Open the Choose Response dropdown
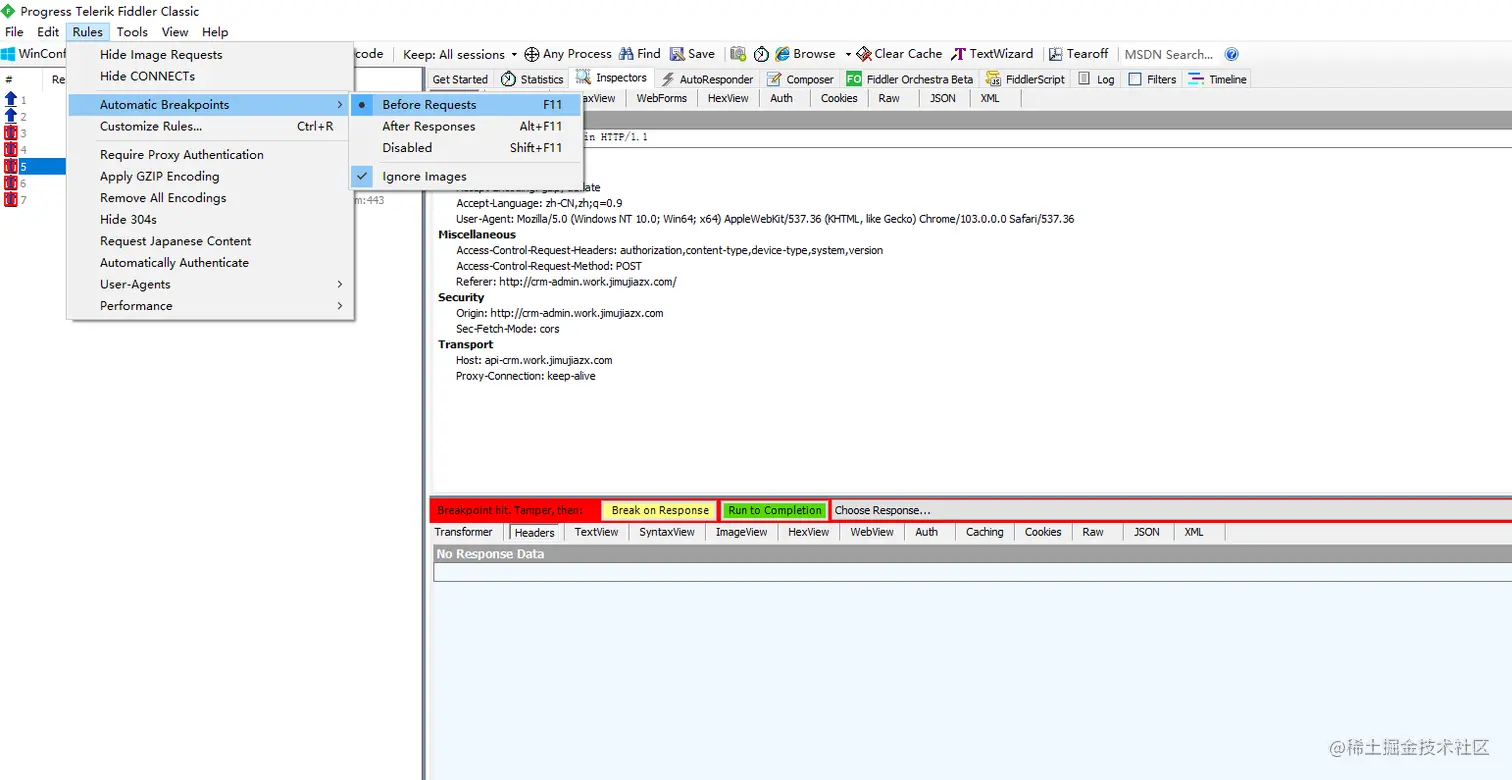The image size is (1512, 780). pyautogui.click(x=1171, y=510)
